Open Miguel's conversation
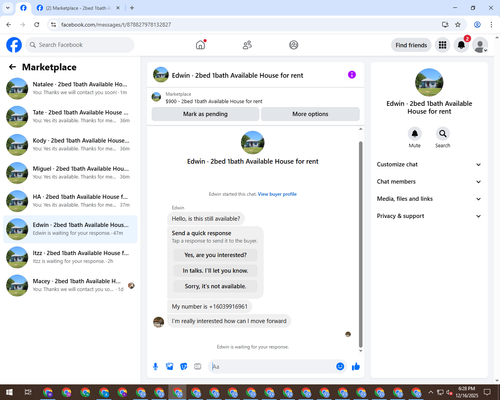 [70, 173]
